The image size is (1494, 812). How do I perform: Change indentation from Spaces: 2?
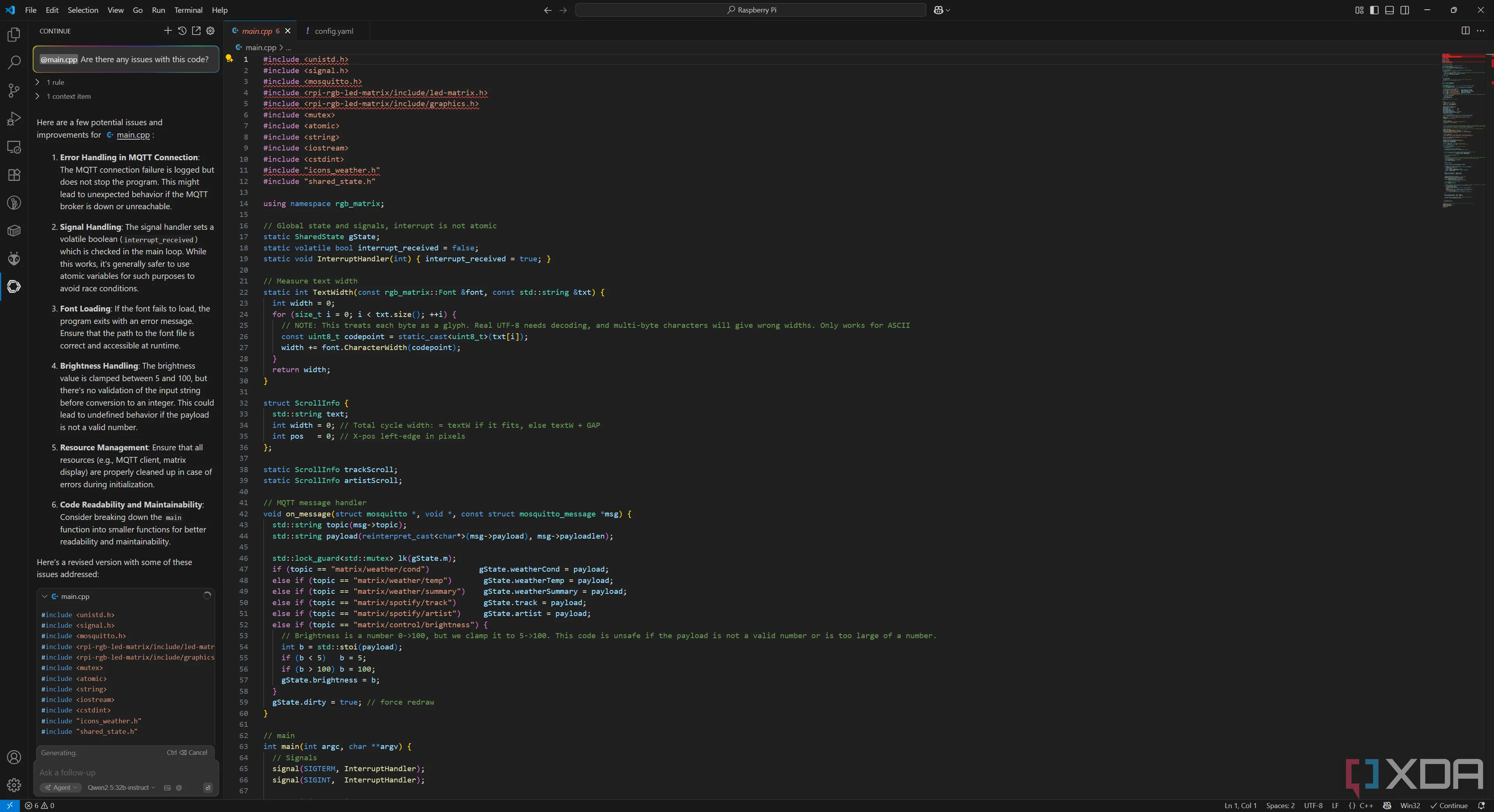coord(1280,806)
